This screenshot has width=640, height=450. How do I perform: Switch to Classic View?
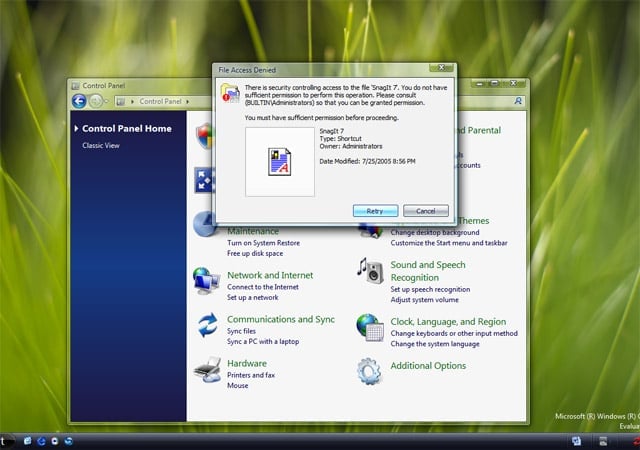click(x=101, y=145)
